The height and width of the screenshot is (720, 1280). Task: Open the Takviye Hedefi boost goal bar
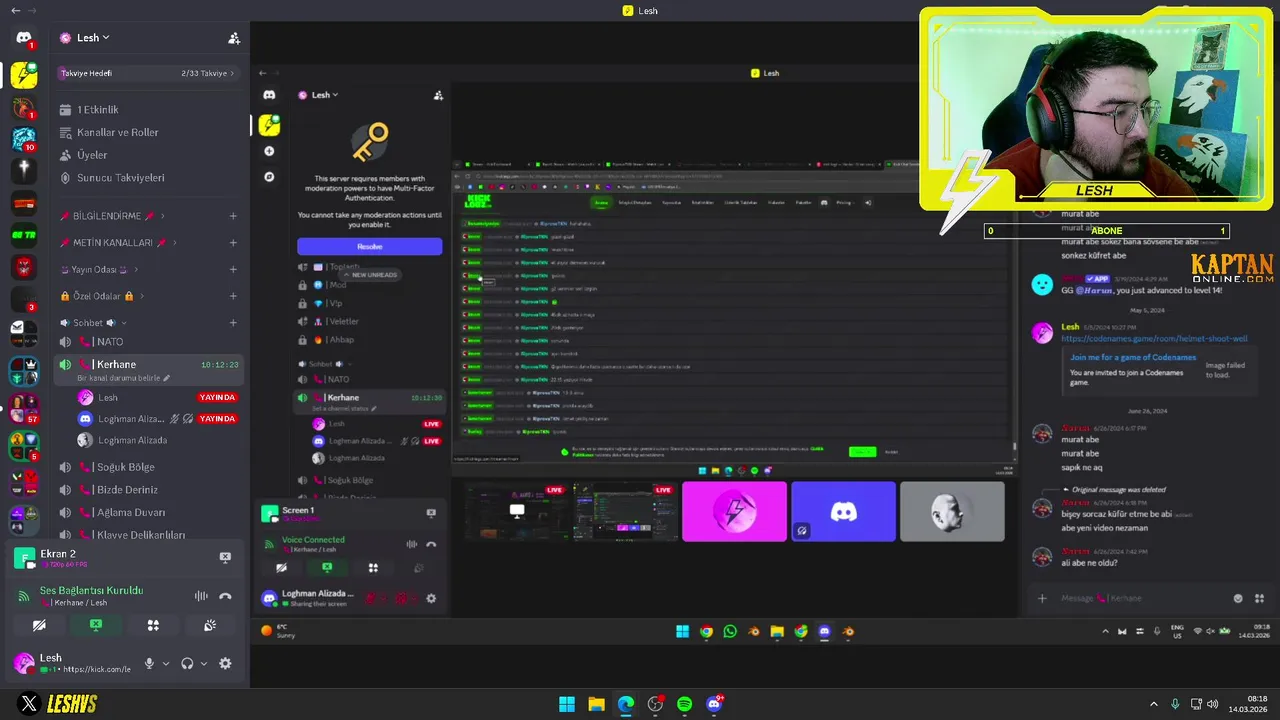click(x=148, y=73)
